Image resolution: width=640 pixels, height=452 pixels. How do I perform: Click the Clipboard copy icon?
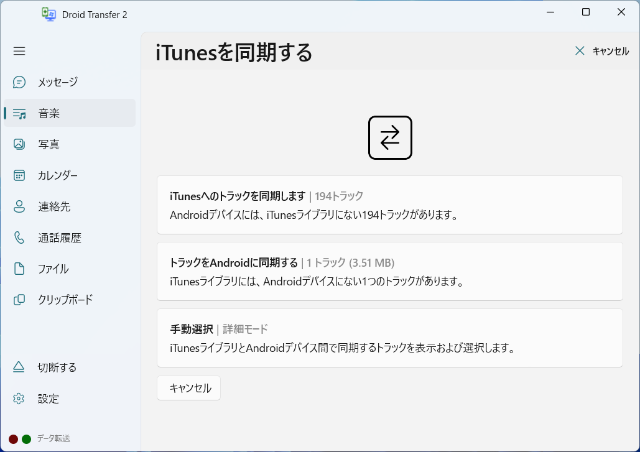pos(19,300)
